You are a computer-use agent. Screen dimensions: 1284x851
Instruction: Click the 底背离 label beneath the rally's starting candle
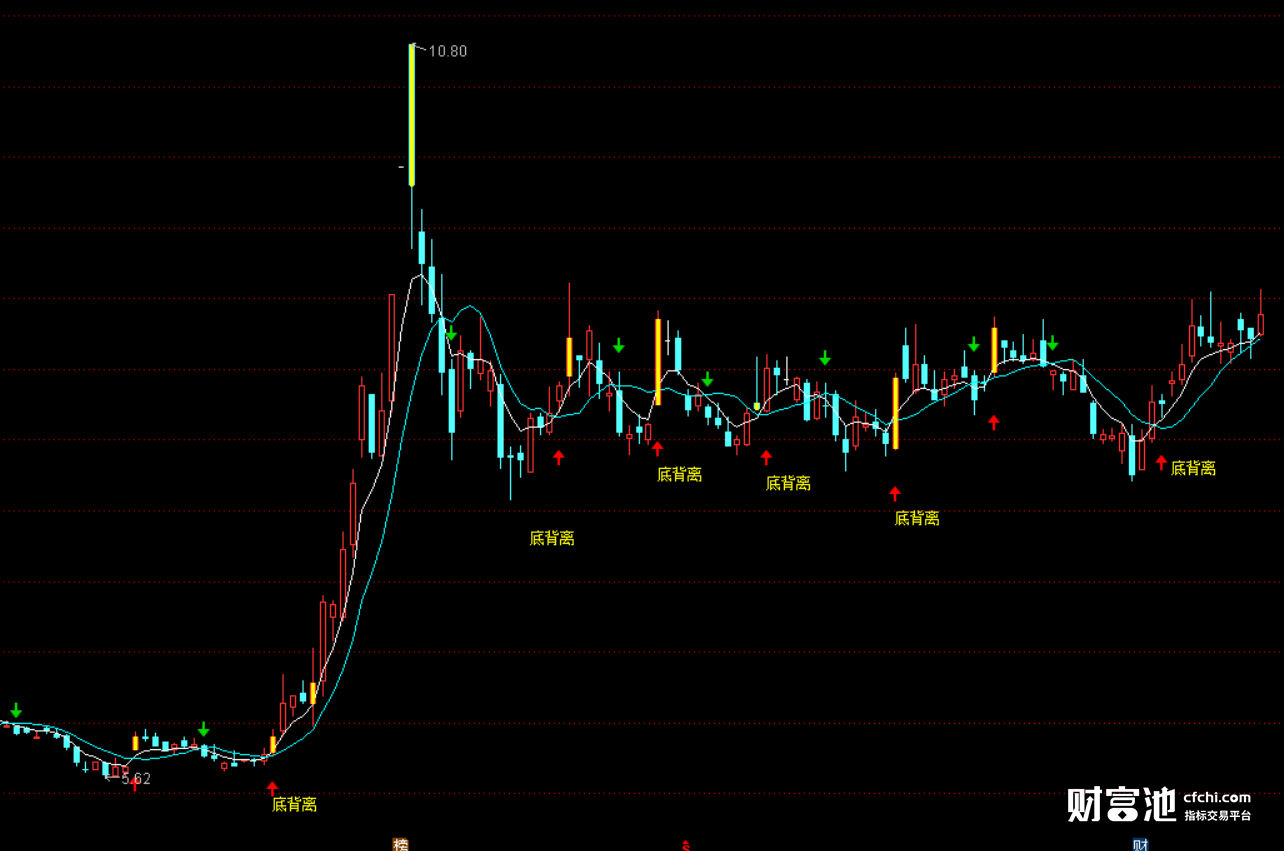(x=294, y=804)
